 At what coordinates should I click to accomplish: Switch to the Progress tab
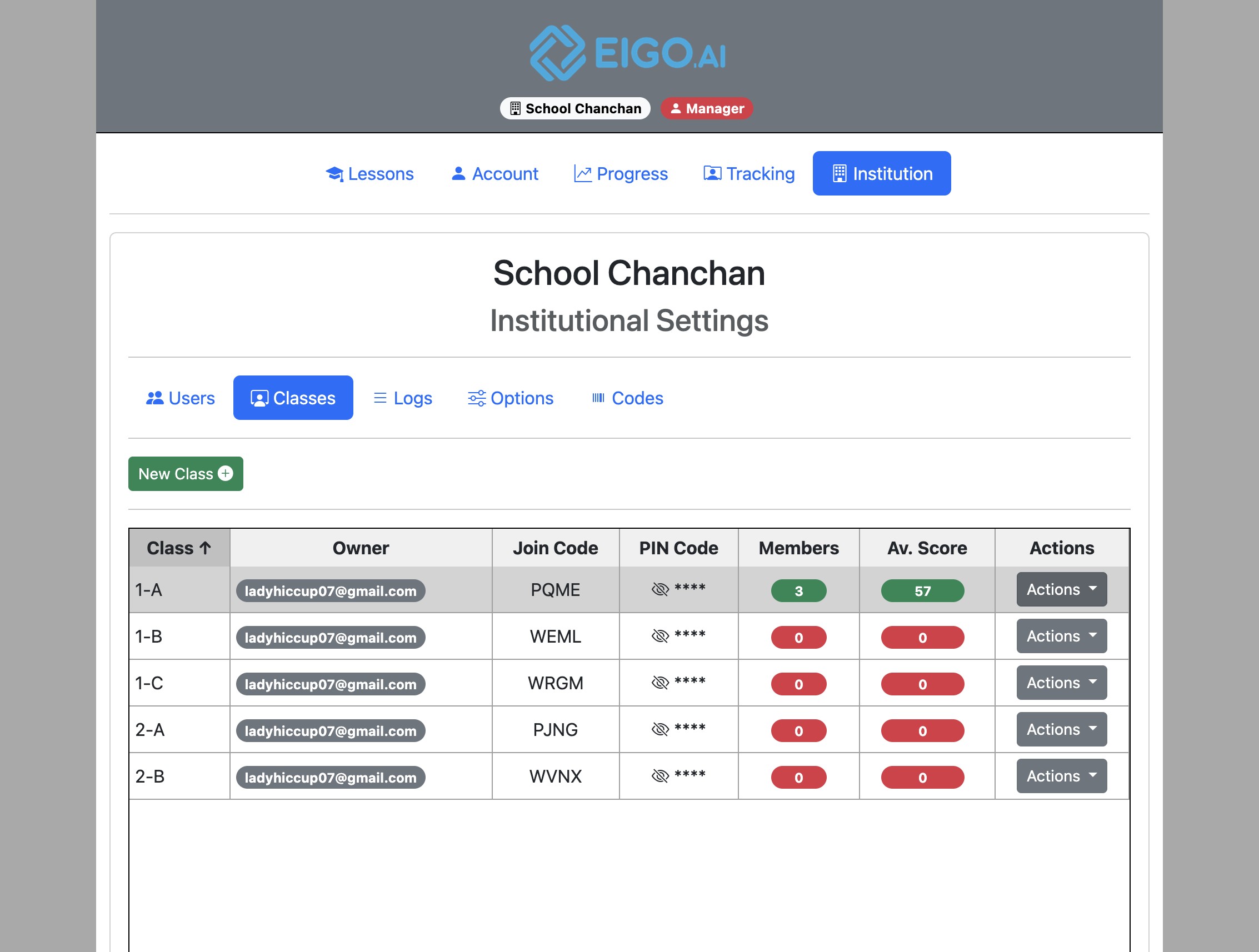(621, 173)
